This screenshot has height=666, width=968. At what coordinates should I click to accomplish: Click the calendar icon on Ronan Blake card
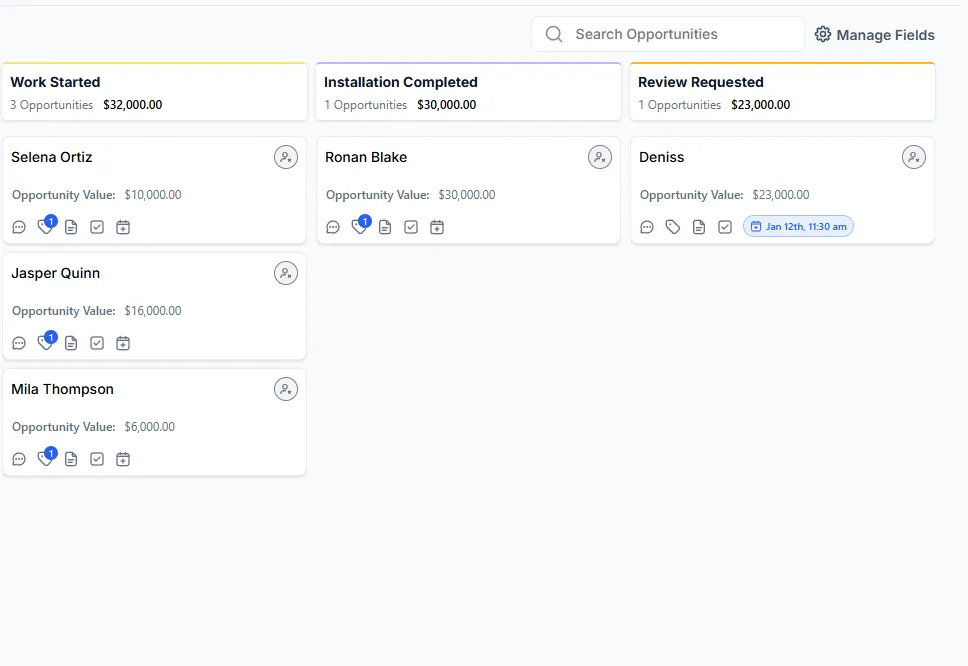(437, 227)
